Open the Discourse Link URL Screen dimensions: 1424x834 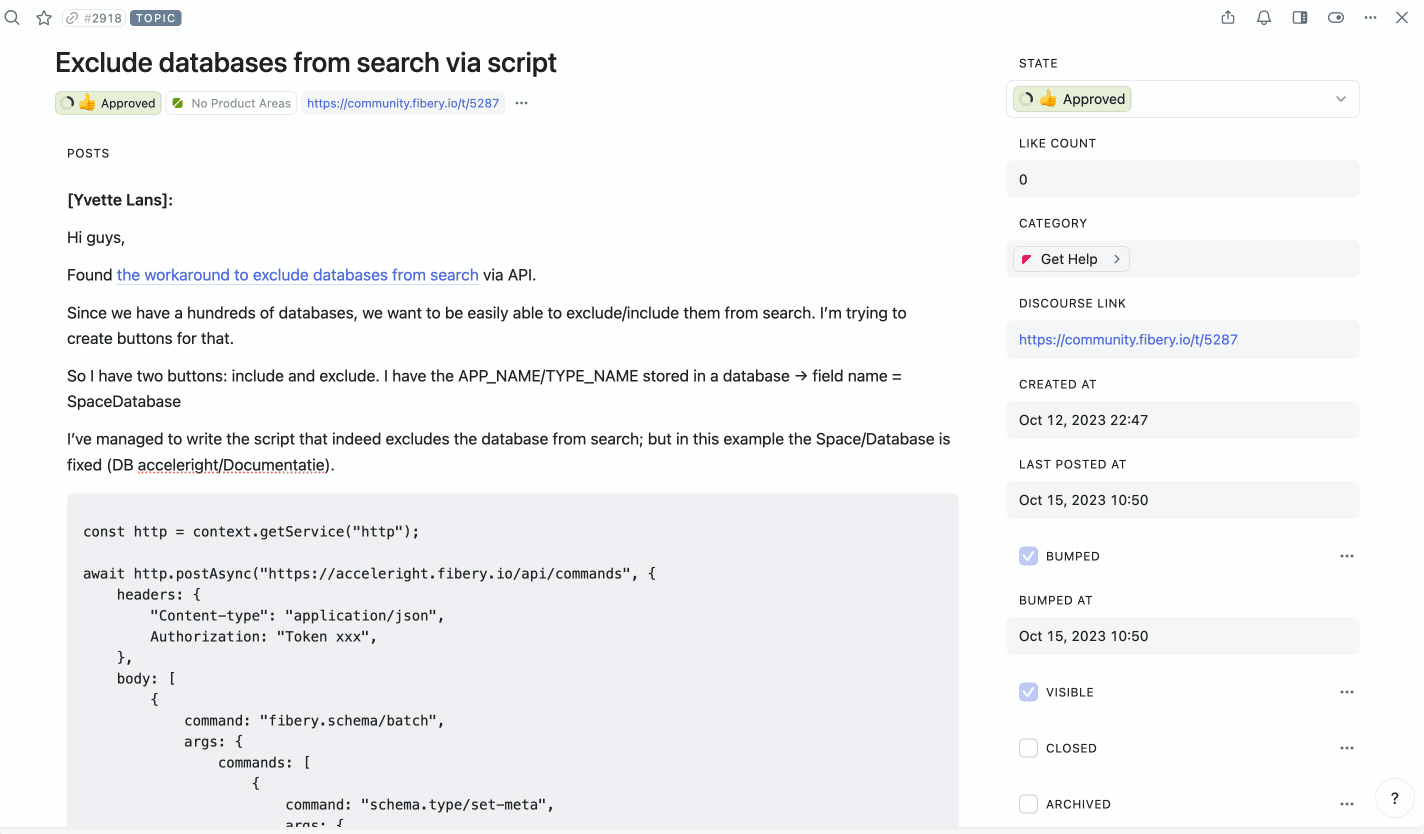pos(1128,339)
